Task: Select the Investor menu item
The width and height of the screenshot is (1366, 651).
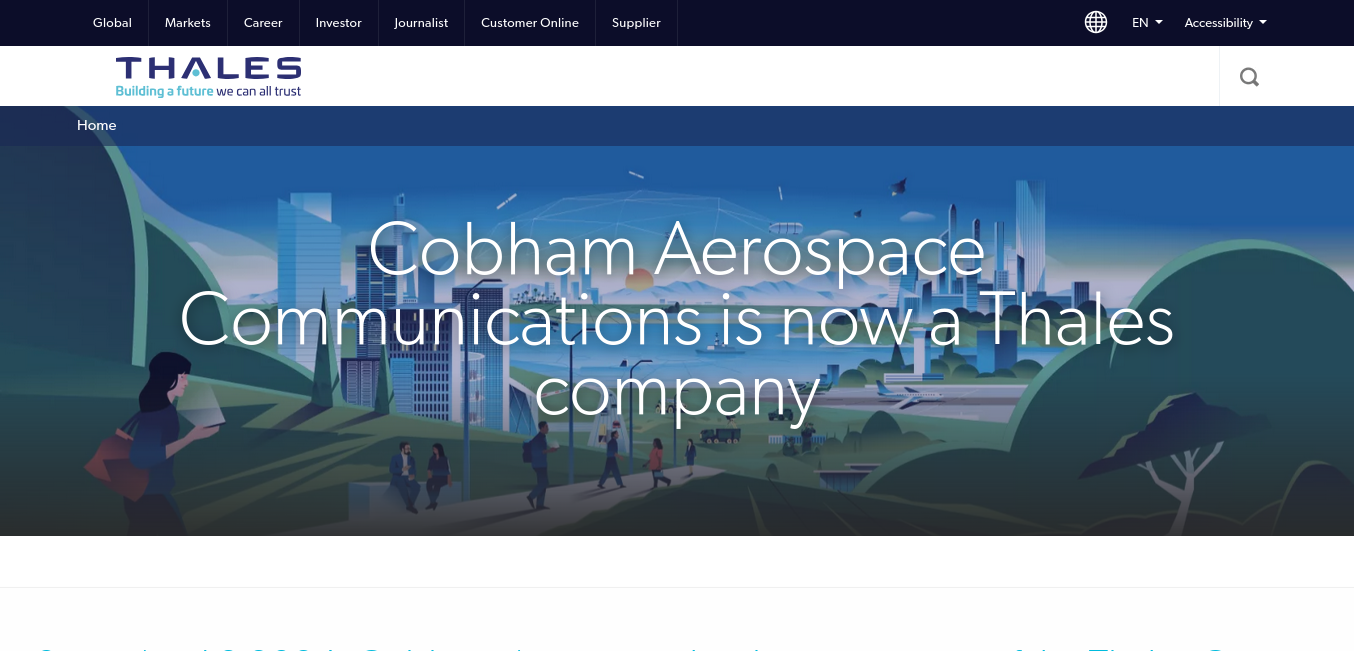Action: (x=339, y=23)
